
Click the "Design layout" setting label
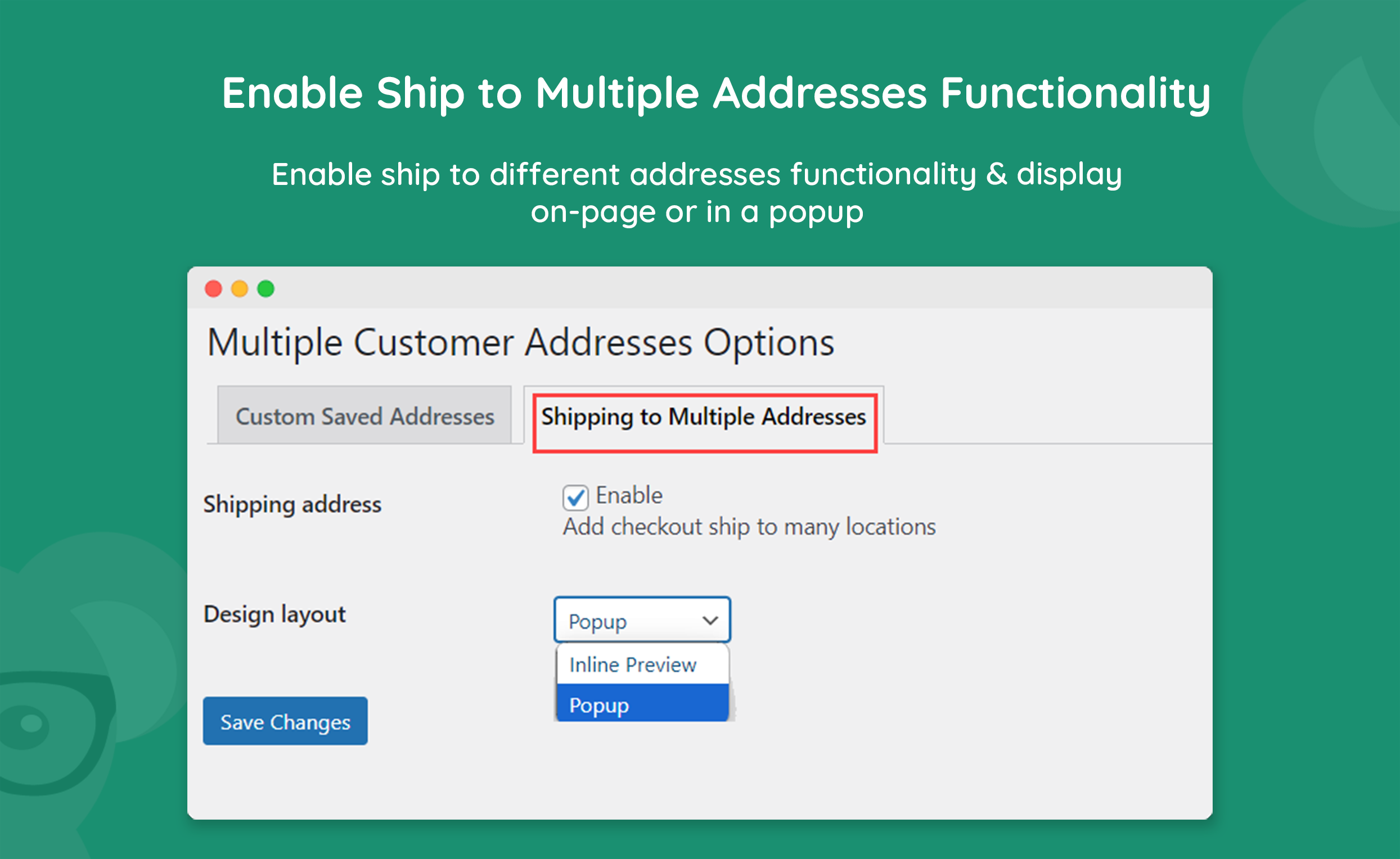tap(274, 614)
